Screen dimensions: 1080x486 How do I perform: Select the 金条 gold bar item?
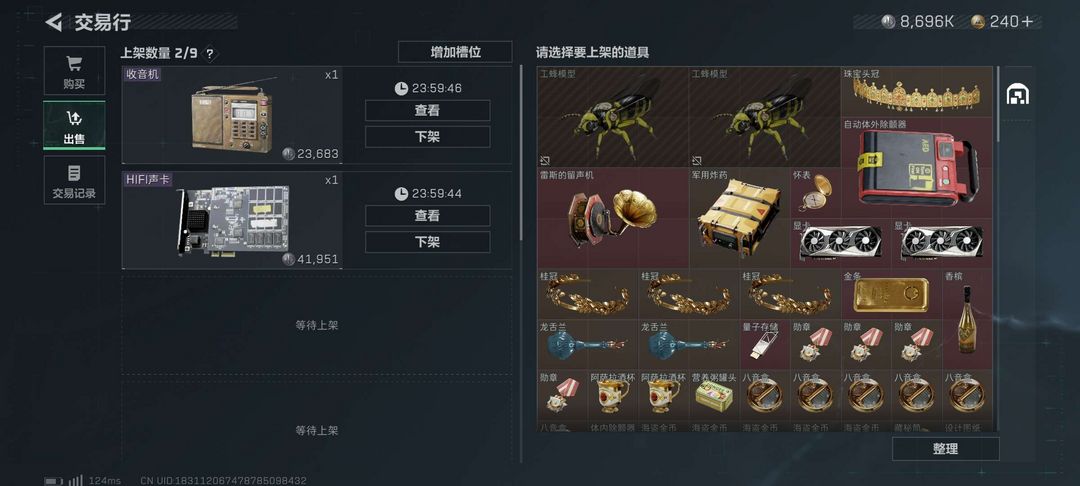click(x=891, y=293)
